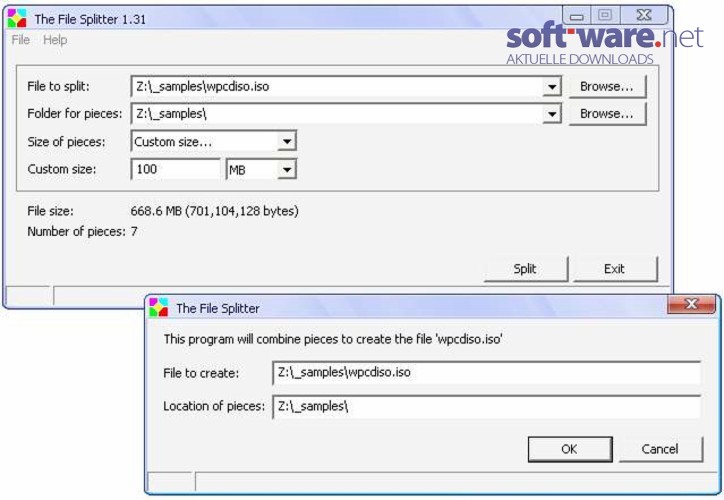Viewport: 724px width, 500px height.
Task: Close the combine dialog with the X
Action: (691, 304)
